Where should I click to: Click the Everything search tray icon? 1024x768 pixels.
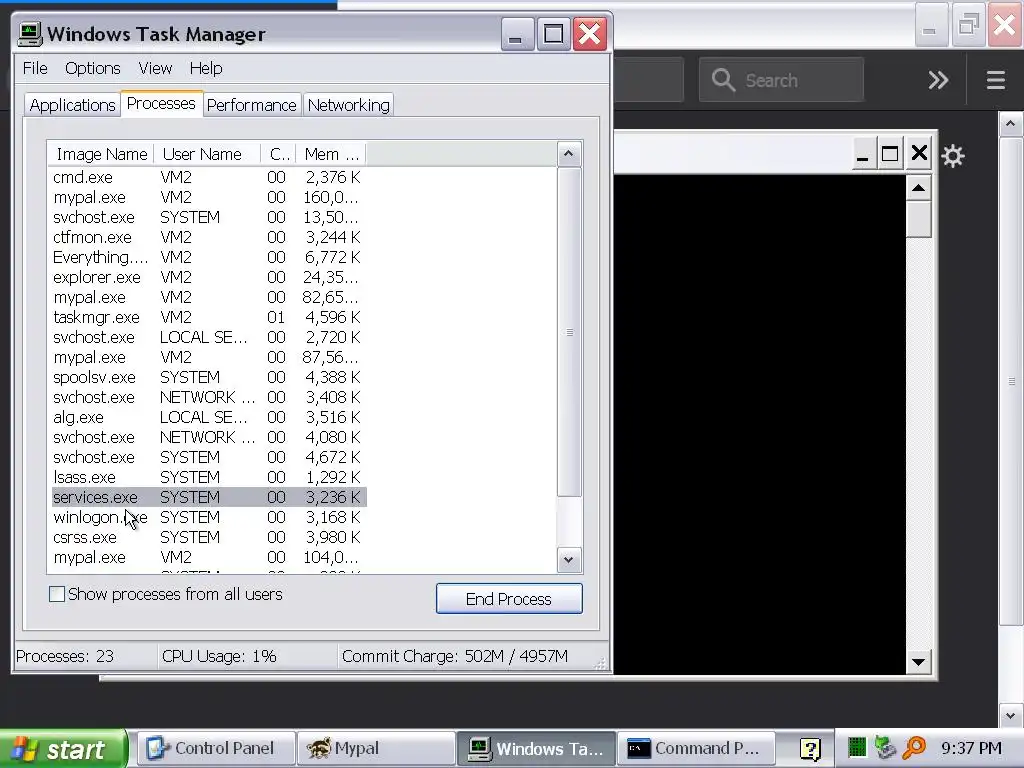(914, 747)
